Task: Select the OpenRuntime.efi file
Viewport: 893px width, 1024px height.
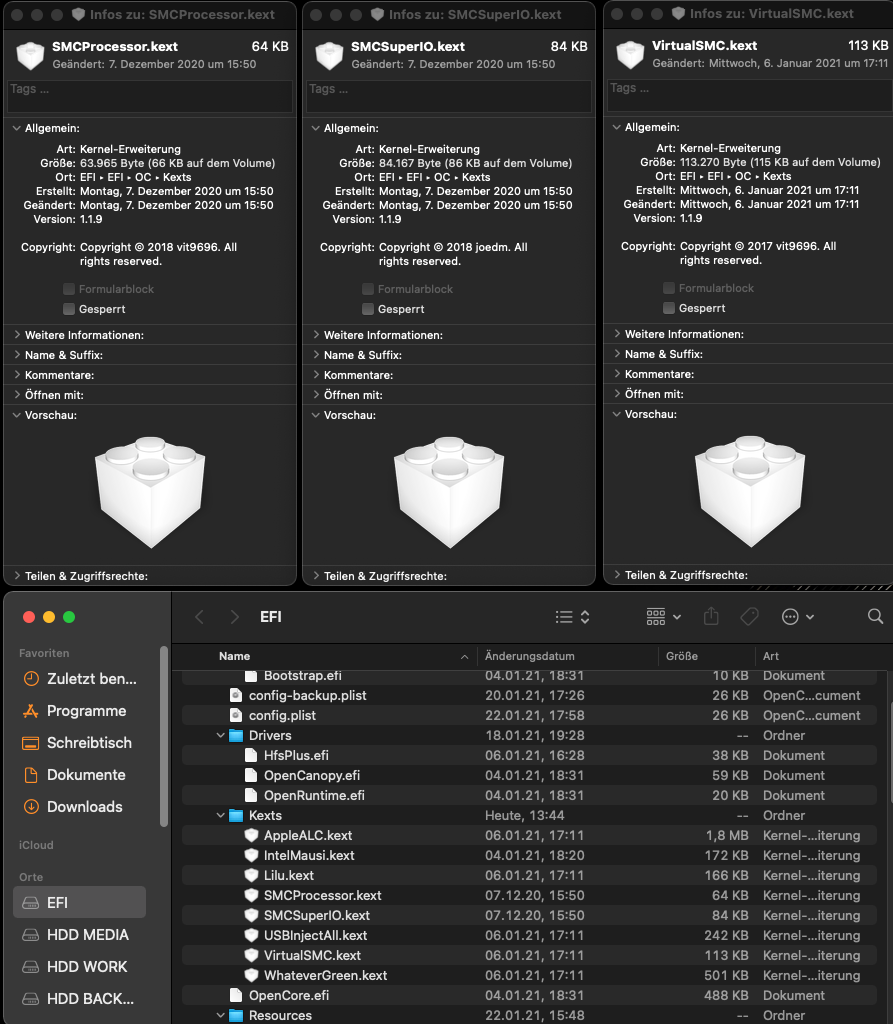Action: [529, 795]
